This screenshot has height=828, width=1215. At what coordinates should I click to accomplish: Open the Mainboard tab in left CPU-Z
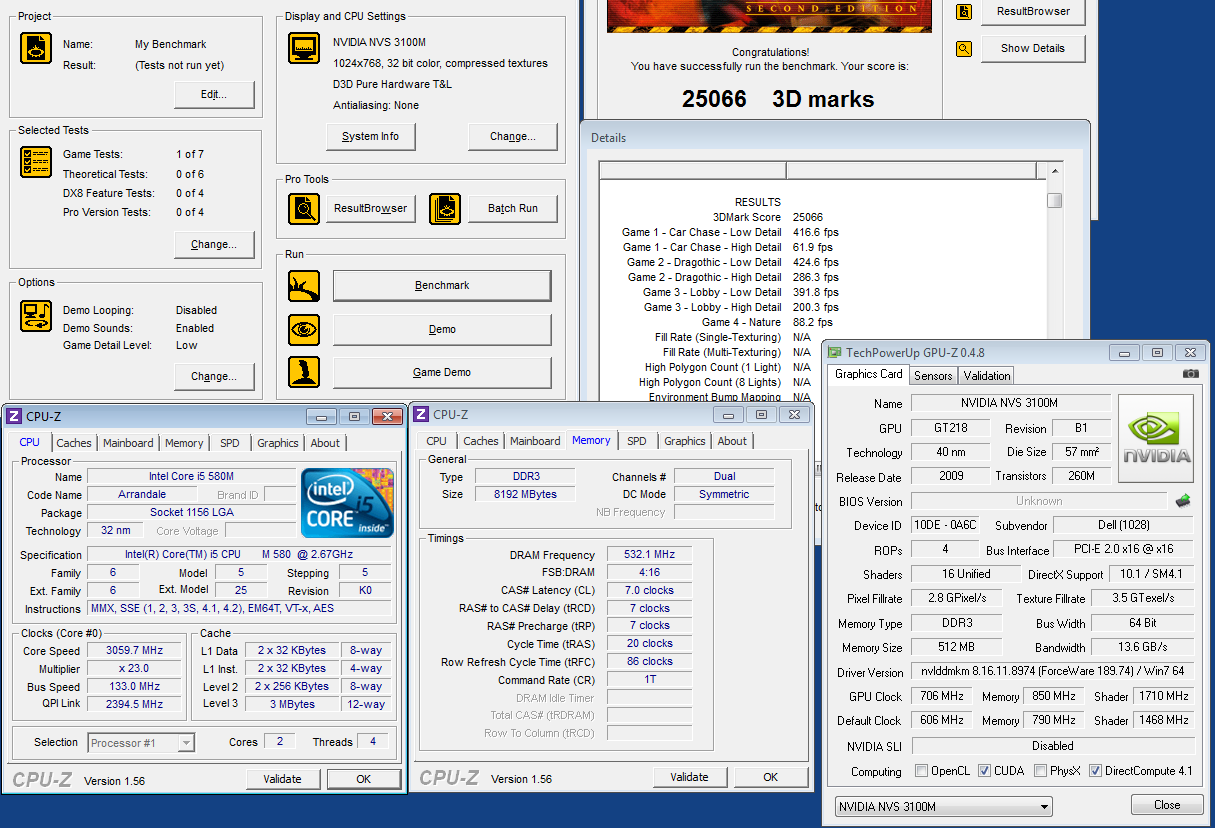(129, 443)
